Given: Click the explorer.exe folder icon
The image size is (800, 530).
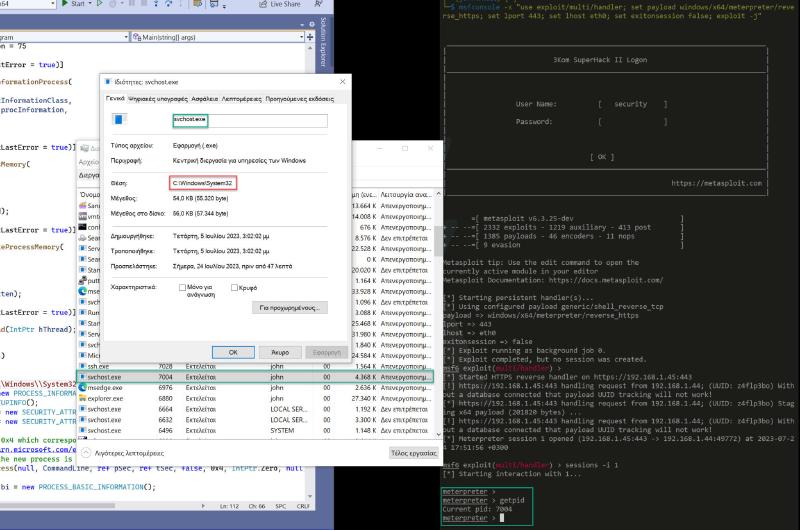Looking at the screenshot, I should tap(83, 398).
